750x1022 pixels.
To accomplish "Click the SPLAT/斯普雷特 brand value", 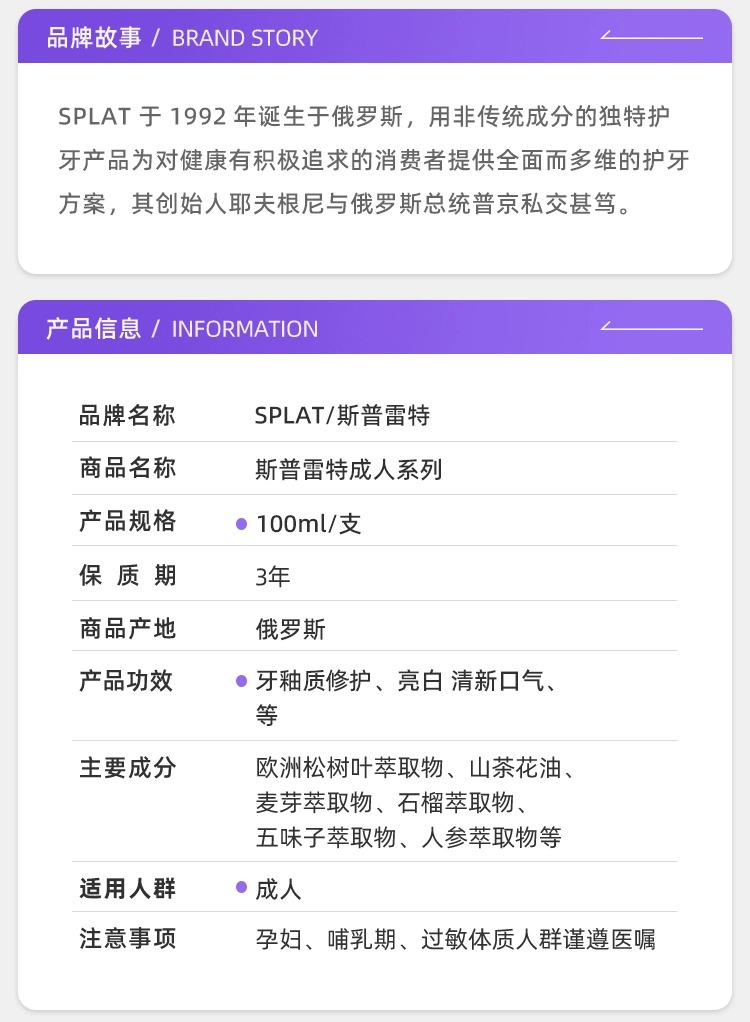I will tap(342, 415).
